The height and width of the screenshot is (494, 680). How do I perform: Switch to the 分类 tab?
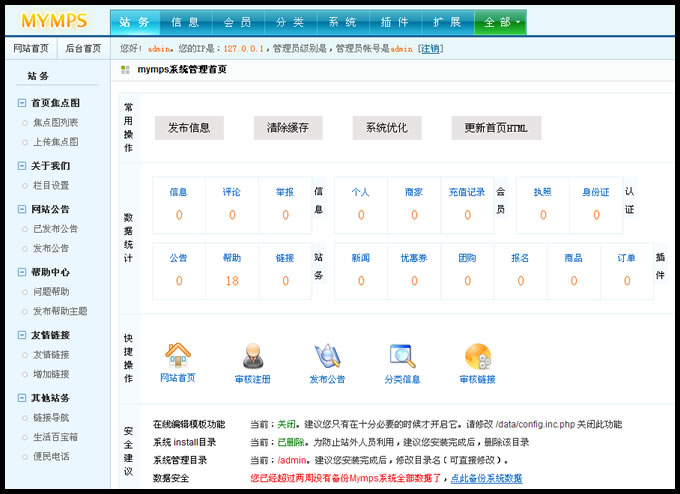click(x=291, y=22)
